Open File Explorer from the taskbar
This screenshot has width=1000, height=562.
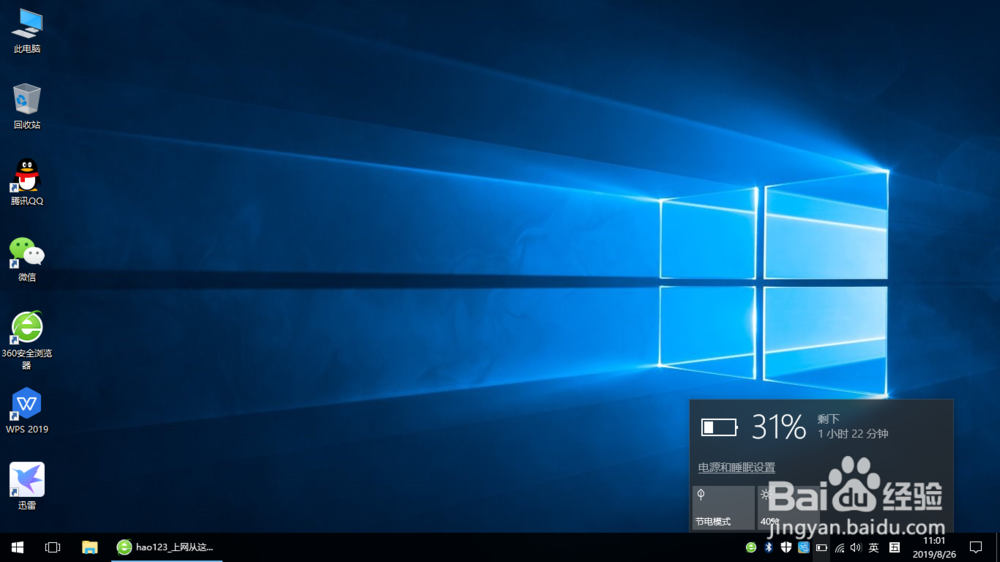[x=89, y=547]
